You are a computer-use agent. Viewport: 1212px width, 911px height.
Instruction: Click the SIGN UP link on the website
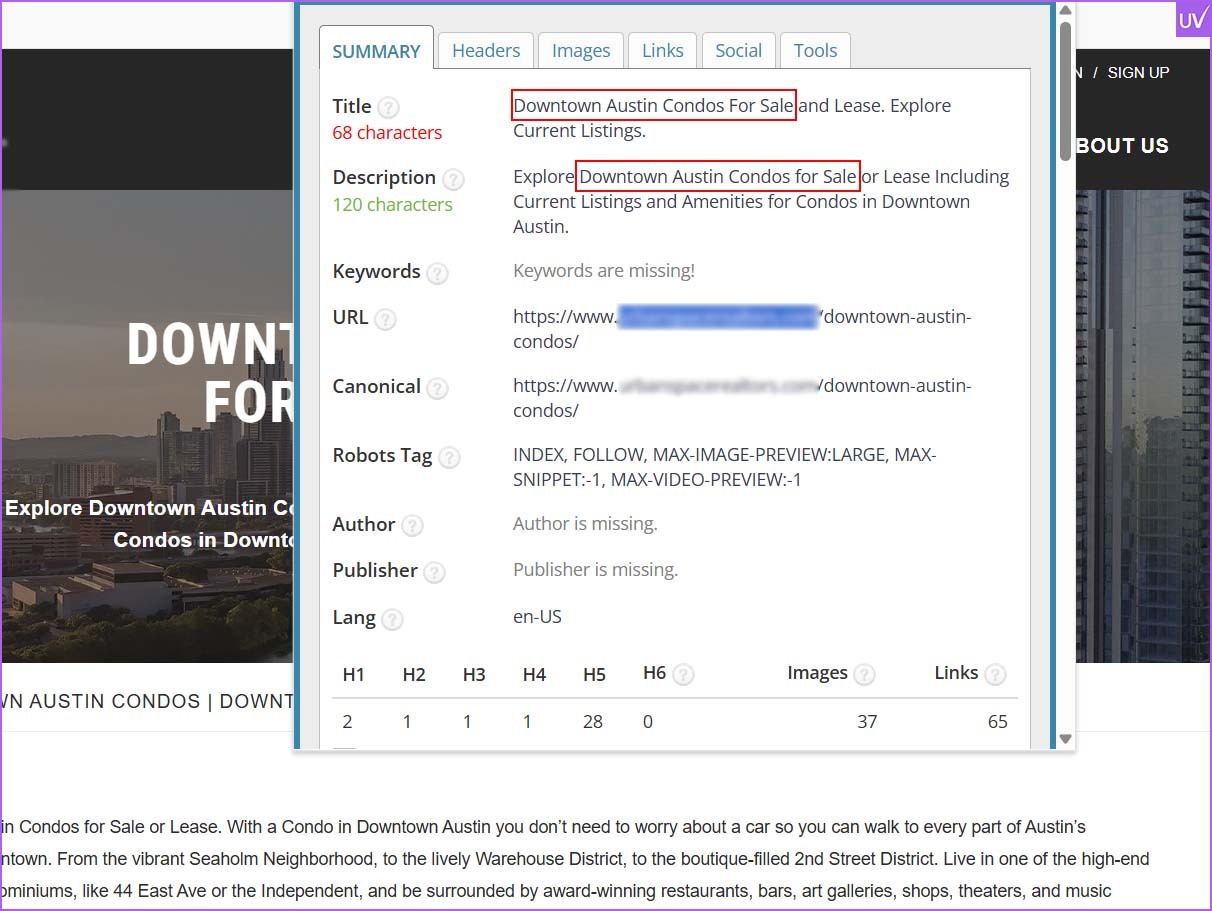(1138, 73)
